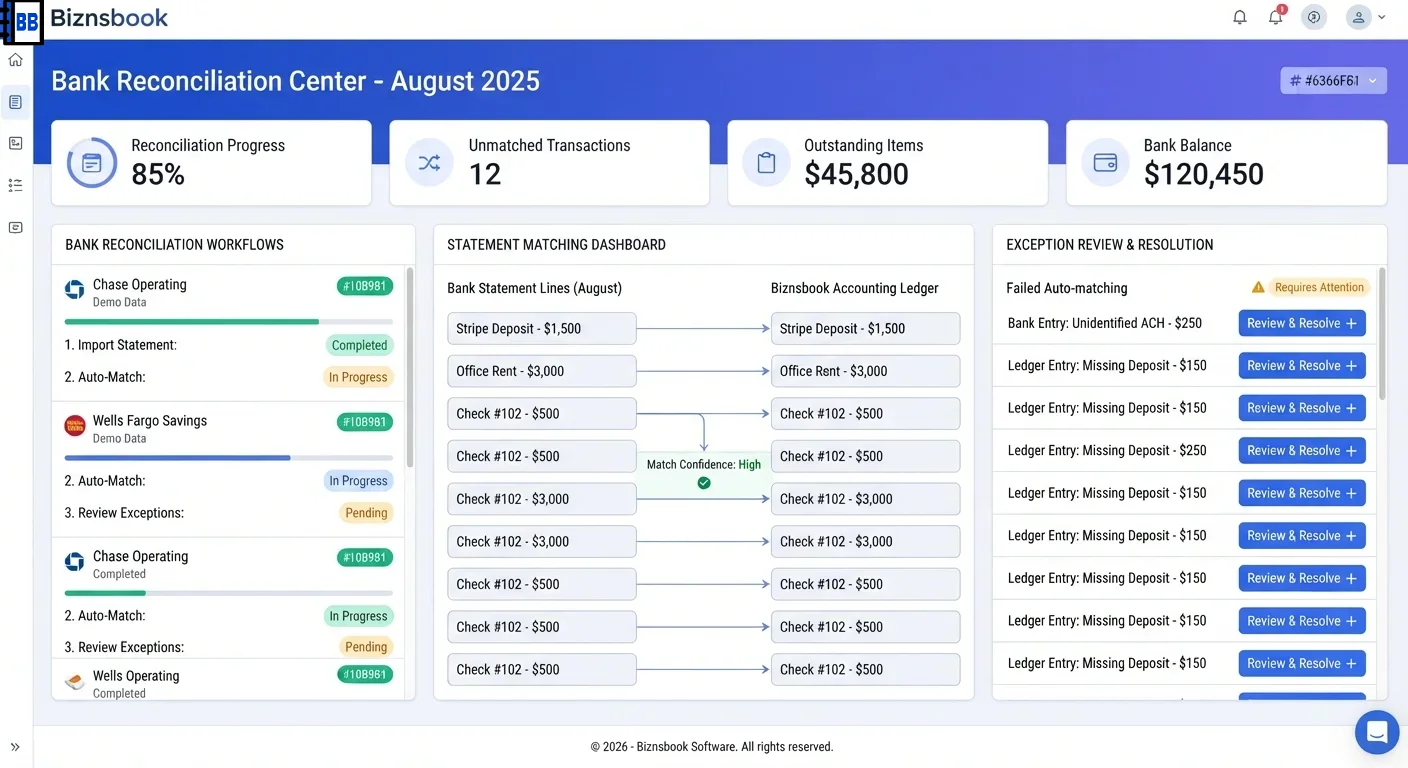
Task: Select Stripe Deposit in Bank Statement Lines
Action: pyautogui.click(x=542, y=329)
